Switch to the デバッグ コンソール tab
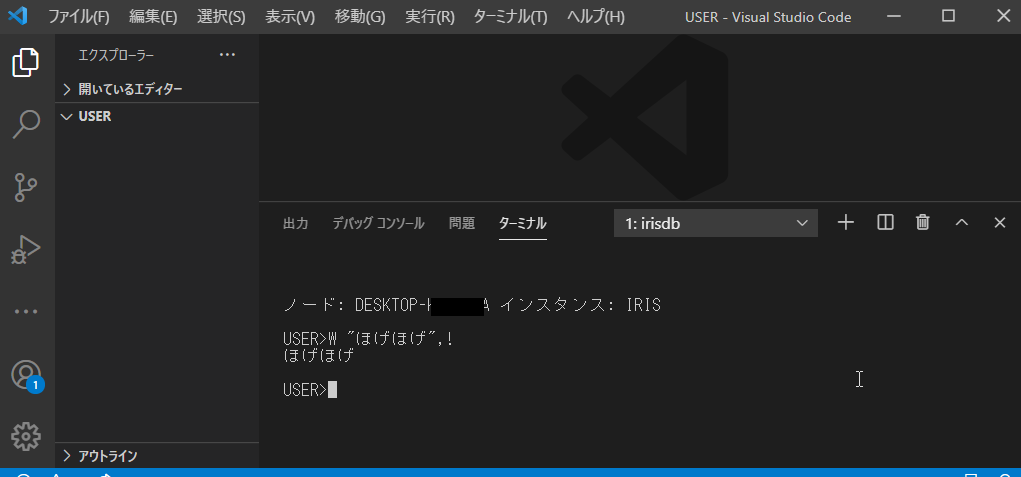Viewport: 1021px width, 477px height. tap(378, 223)
